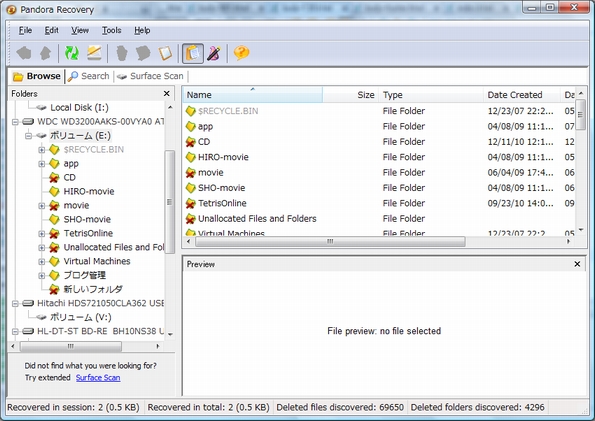Click the Pandora Recovery title bar icon
The width and height of the screenshot is (595, 421).
[11, 9]
